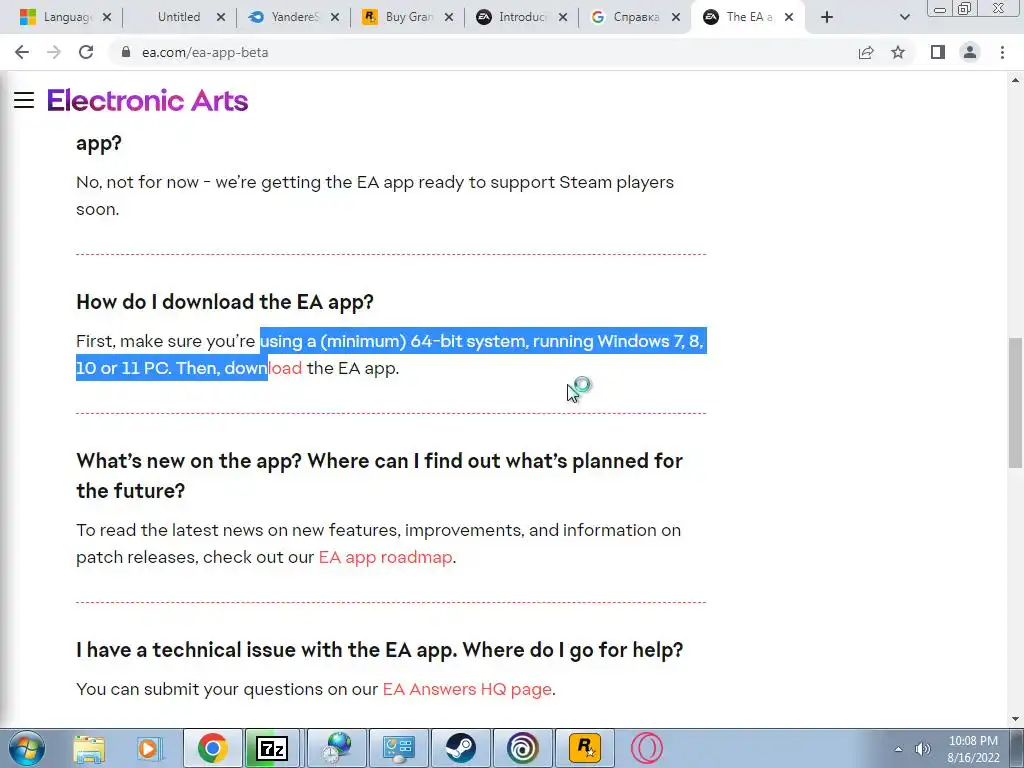Open the EA Answers HQ page link
Screen dimensions: 1024x768
click(x=467, y=689)
